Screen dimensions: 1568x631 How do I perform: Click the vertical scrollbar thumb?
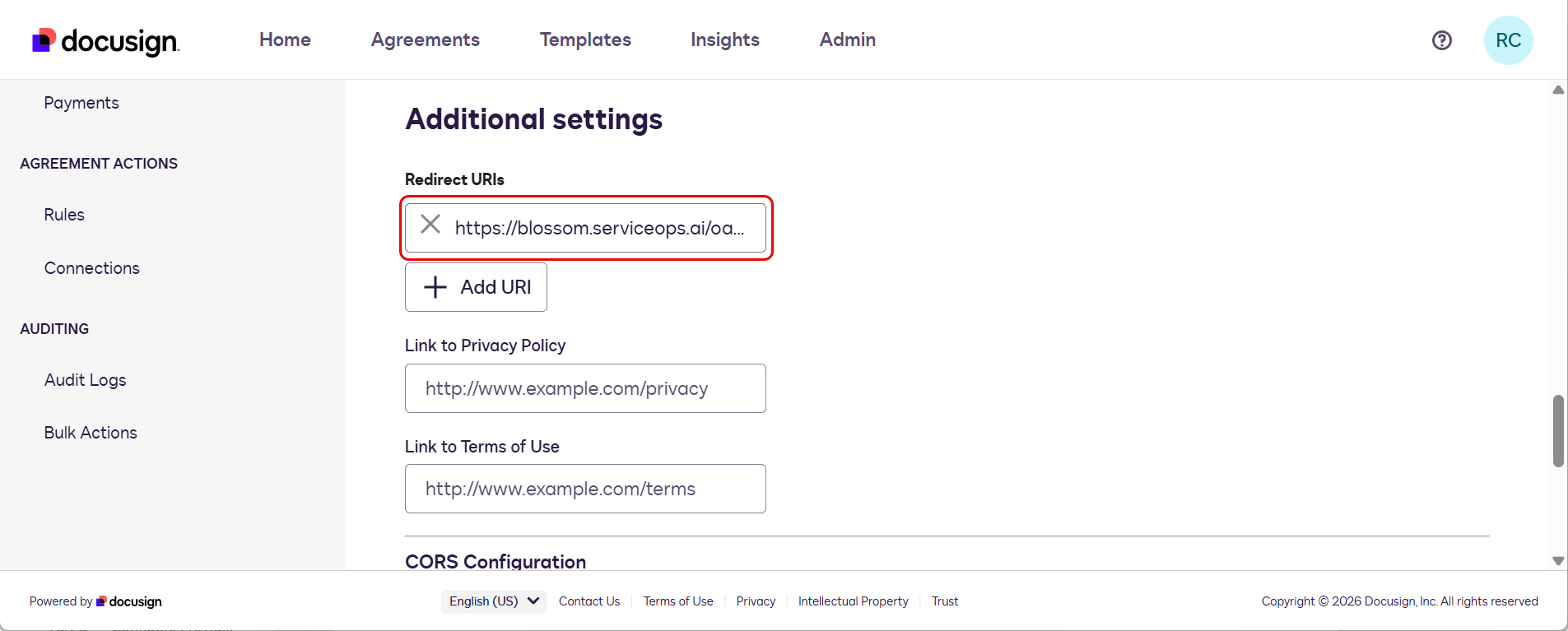(x=1558, y=431)
